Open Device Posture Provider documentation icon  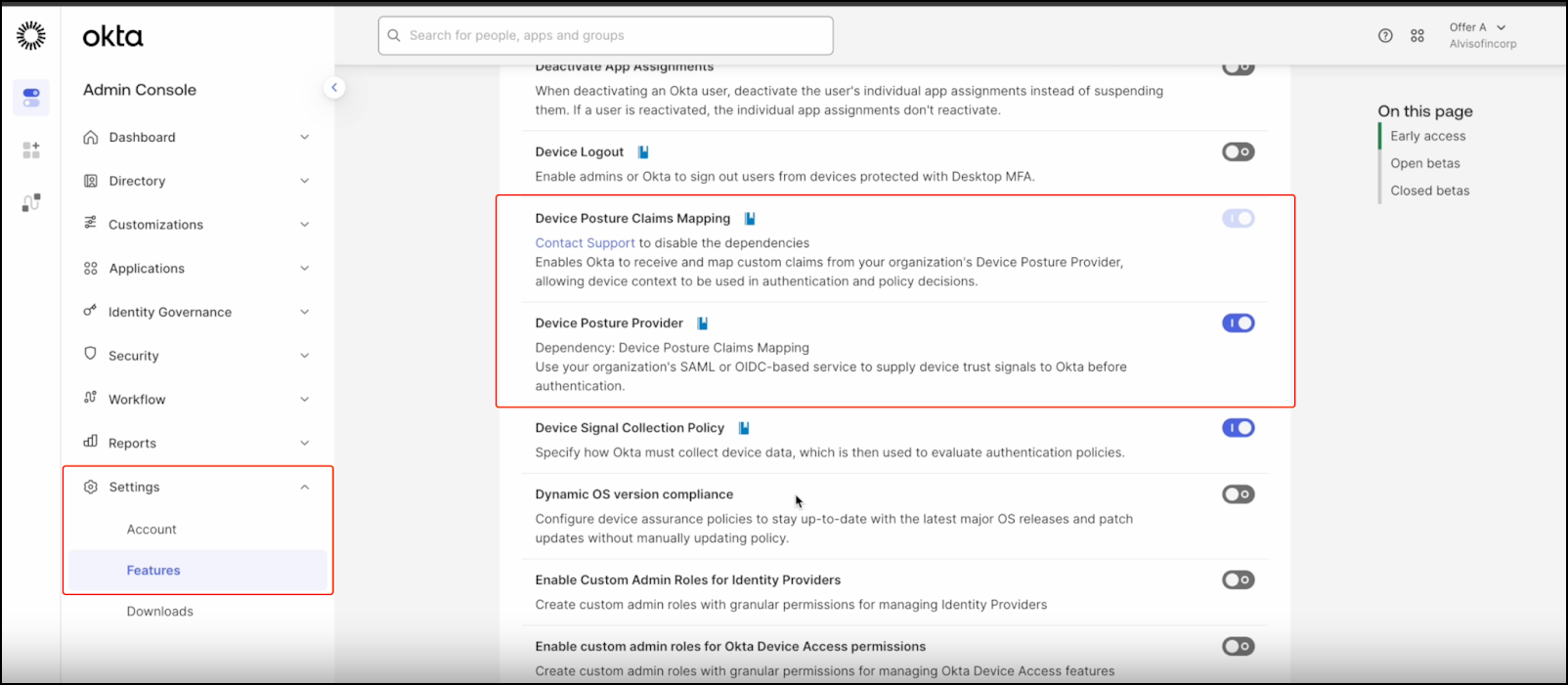(702, 323)
